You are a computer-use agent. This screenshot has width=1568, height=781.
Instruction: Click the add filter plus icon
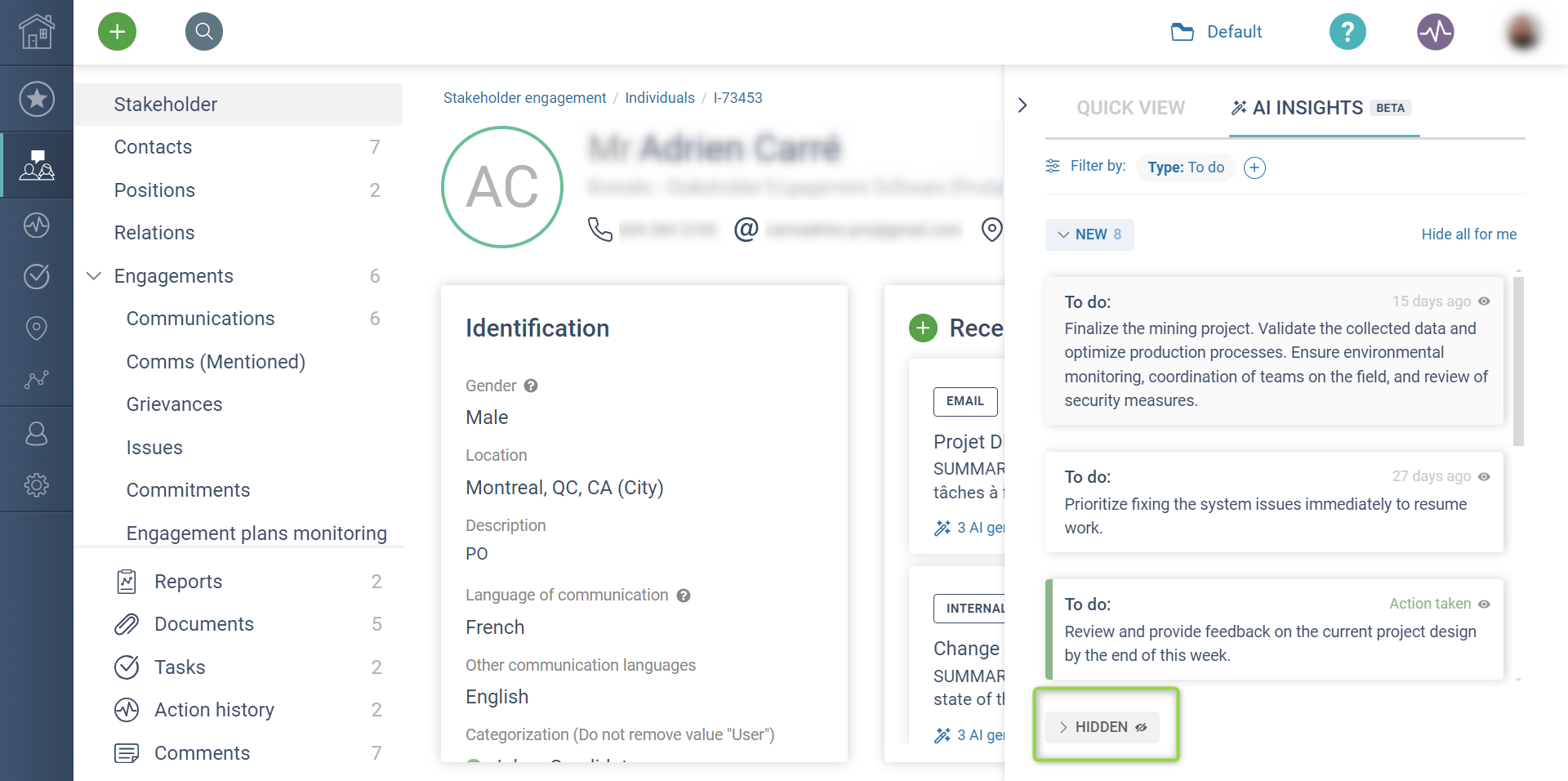coord(1254,167)
